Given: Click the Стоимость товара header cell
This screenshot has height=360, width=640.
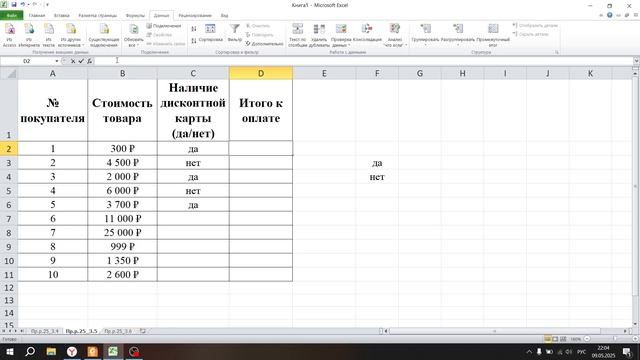Looking at the screenshot, I should coord(122,110).
